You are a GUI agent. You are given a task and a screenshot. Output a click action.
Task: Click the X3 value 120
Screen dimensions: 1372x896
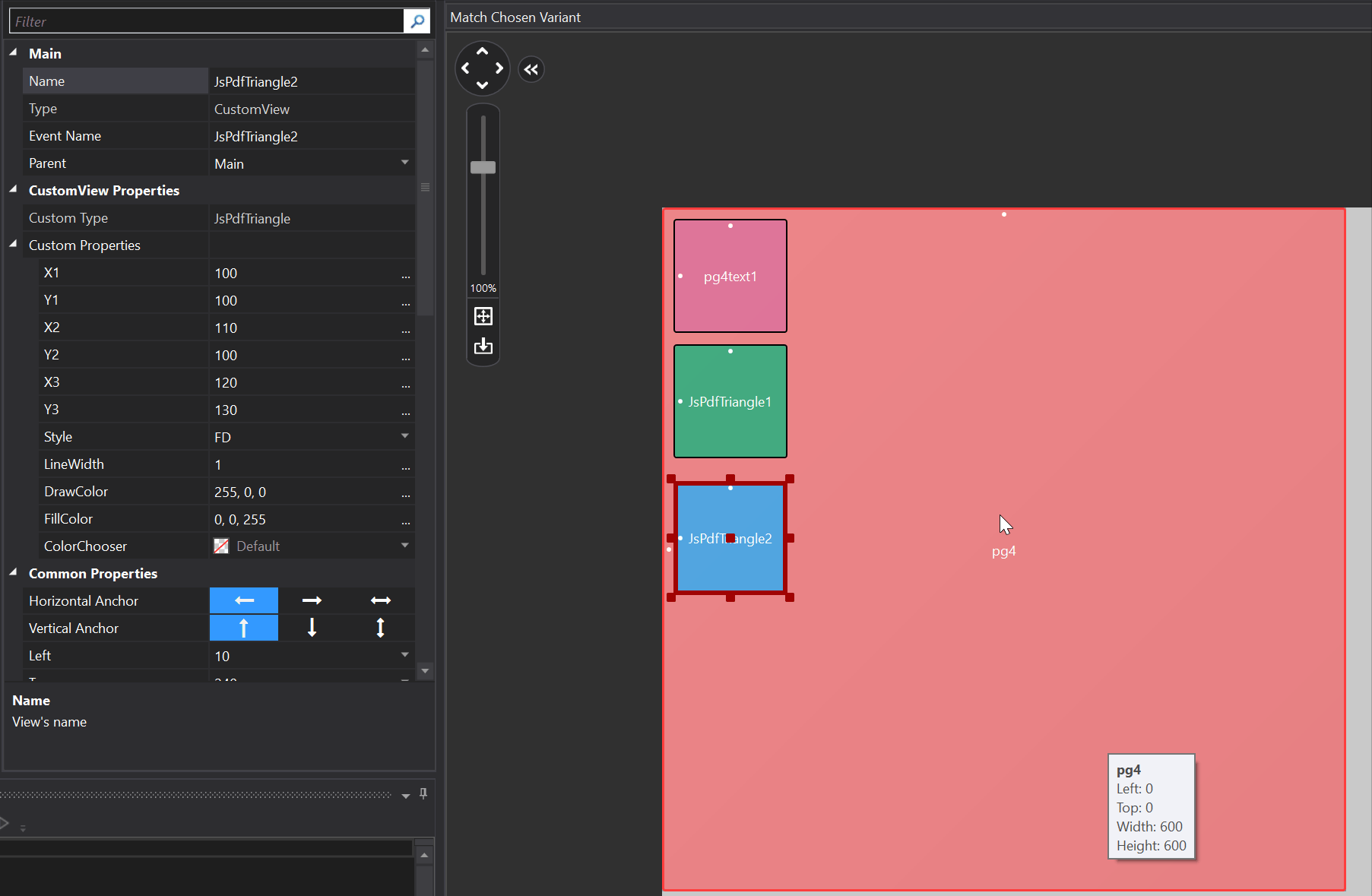point(226,382)
